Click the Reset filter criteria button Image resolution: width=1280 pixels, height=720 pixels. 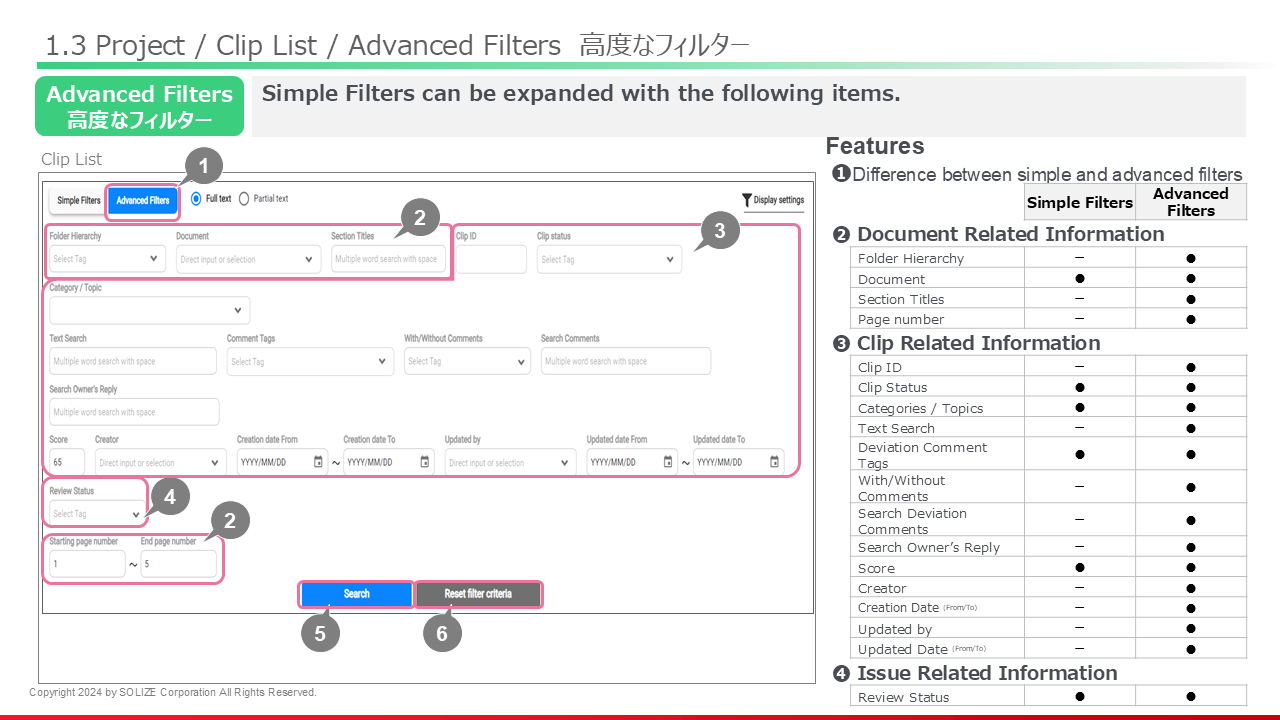pos(478,594)
